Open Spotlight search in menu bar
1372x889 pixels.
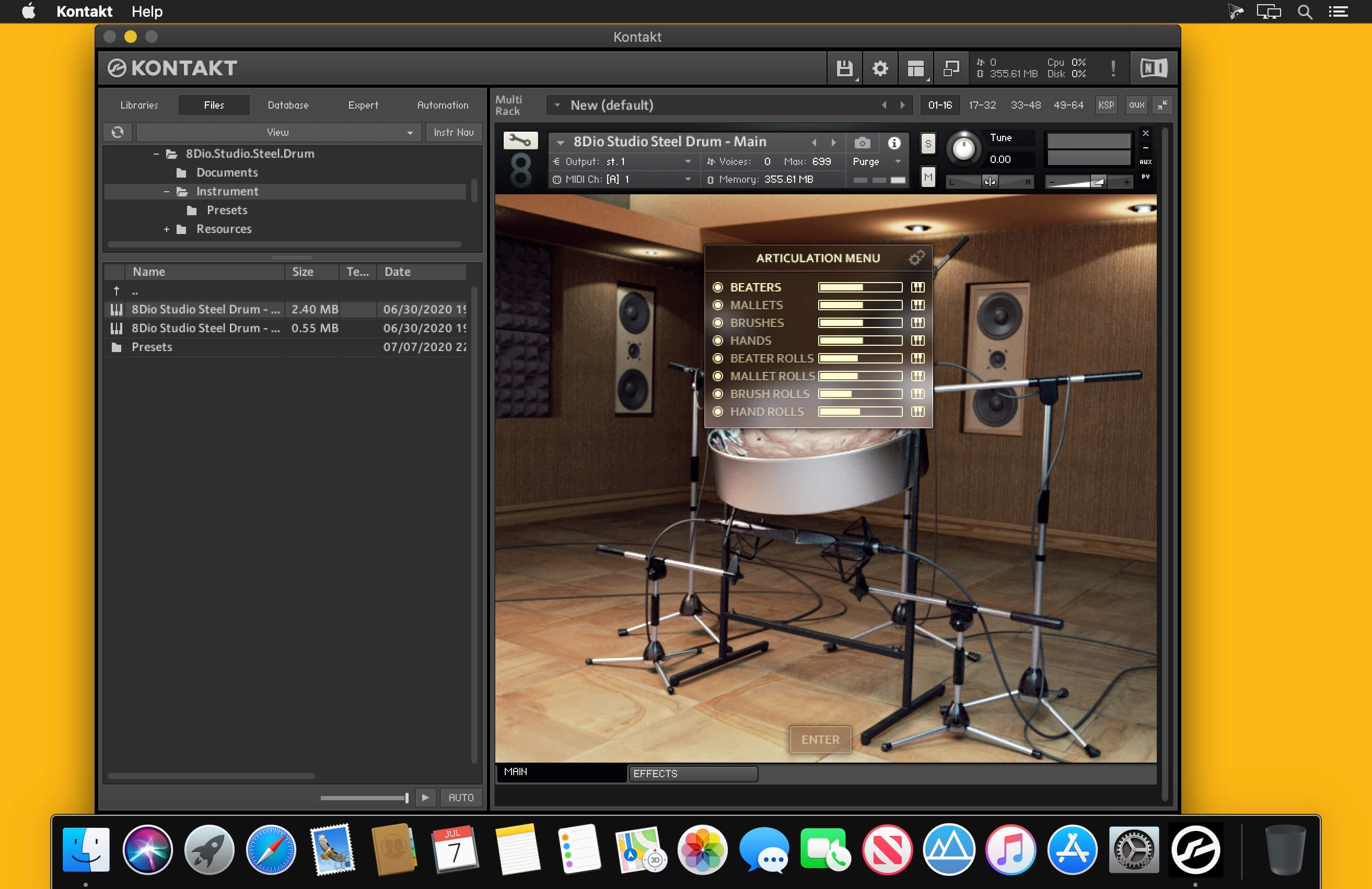[x=1305, y=11]
